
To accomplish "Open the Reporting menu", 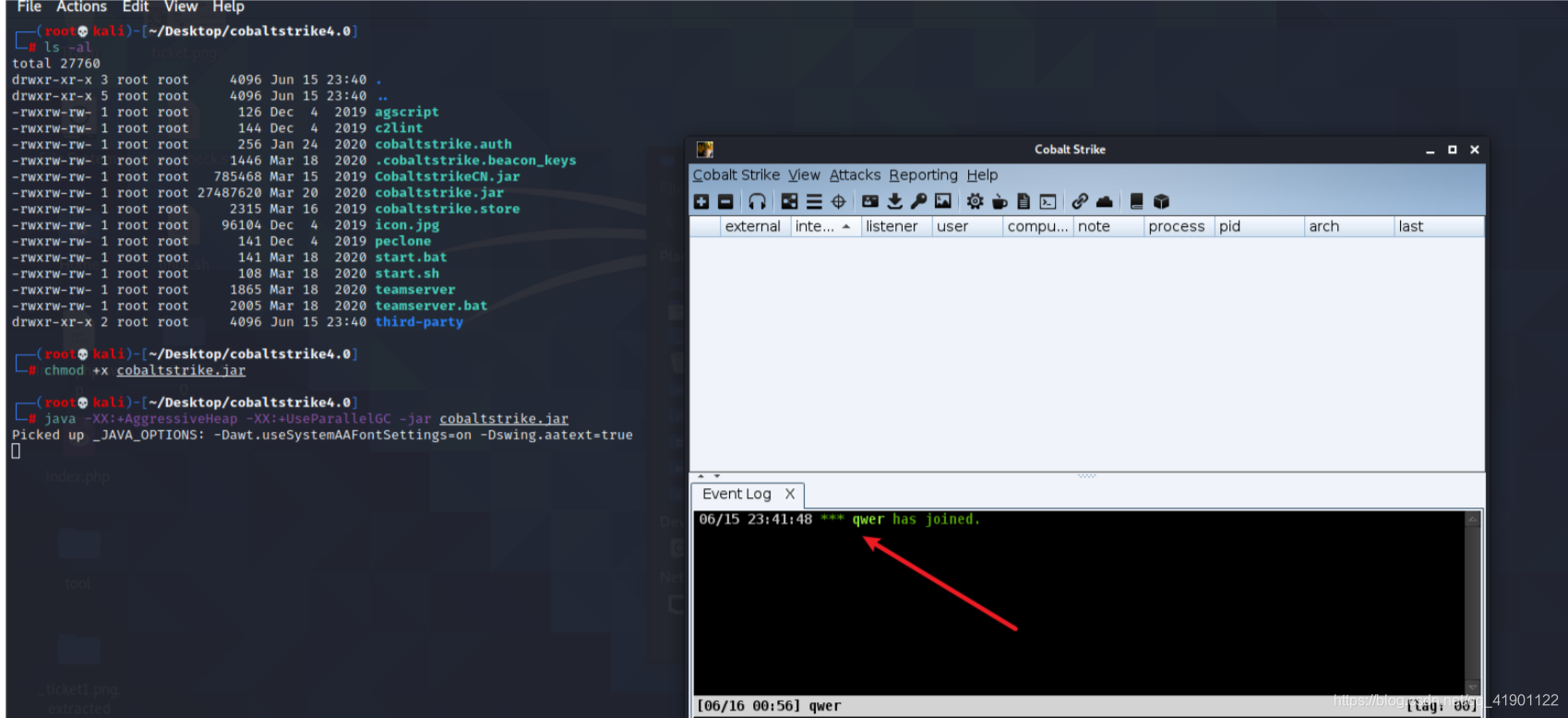I will coord(923,174).
